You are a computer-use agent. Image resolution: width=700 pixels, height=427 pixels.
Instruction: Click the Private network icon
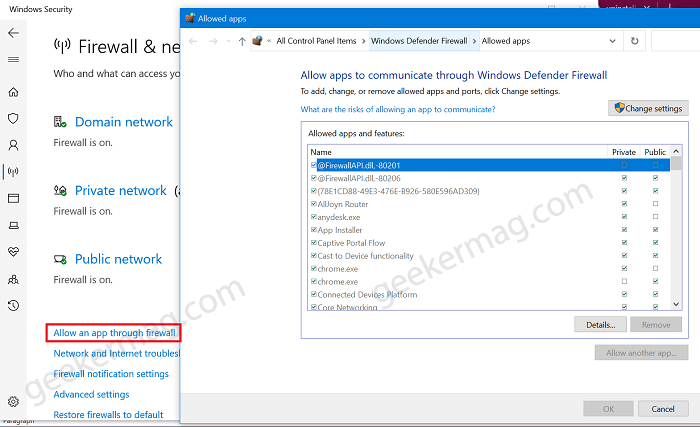click(60, 191)
